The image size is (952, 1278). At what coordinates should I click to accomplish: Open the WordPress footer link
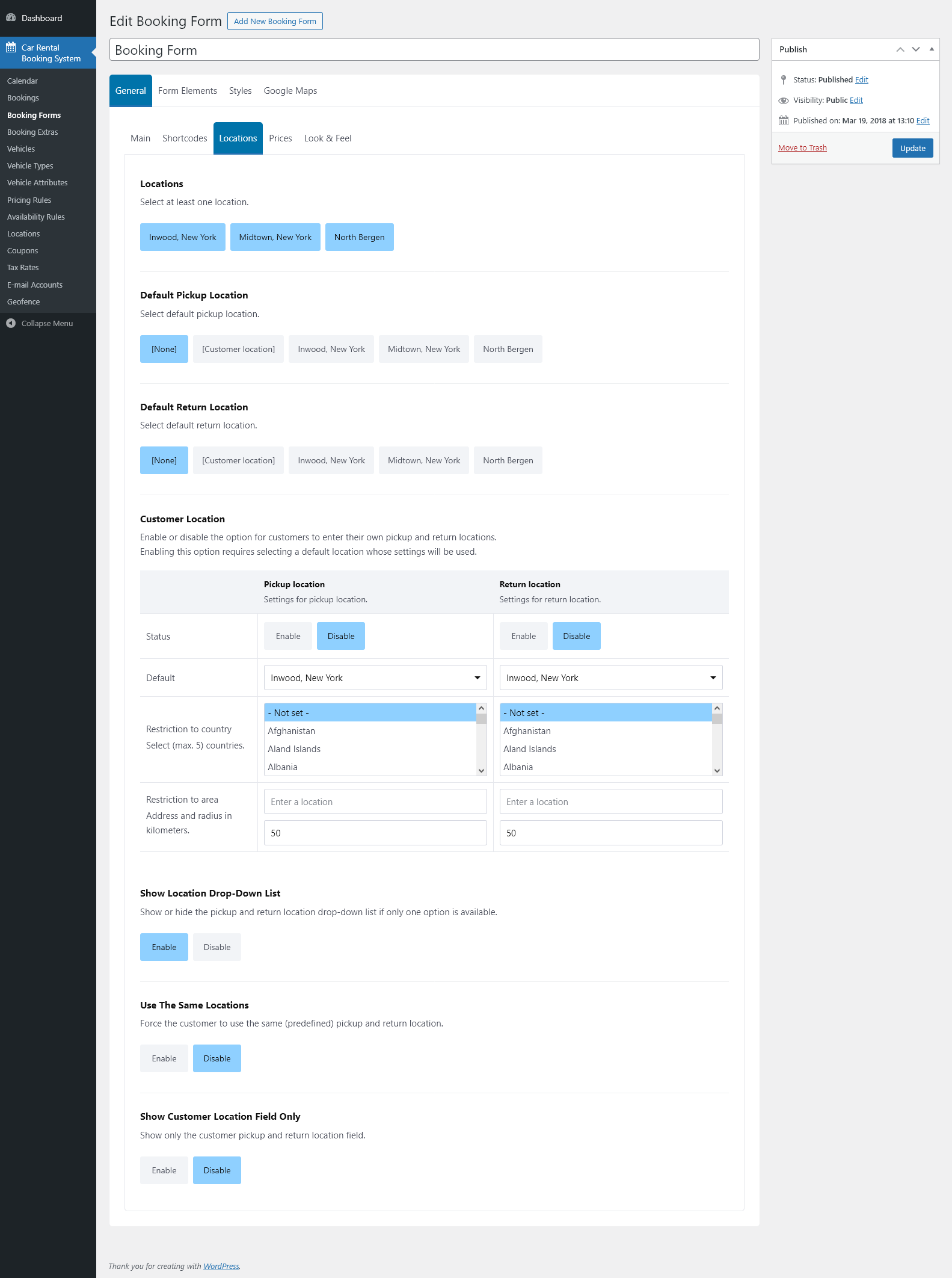point(221,1266)
